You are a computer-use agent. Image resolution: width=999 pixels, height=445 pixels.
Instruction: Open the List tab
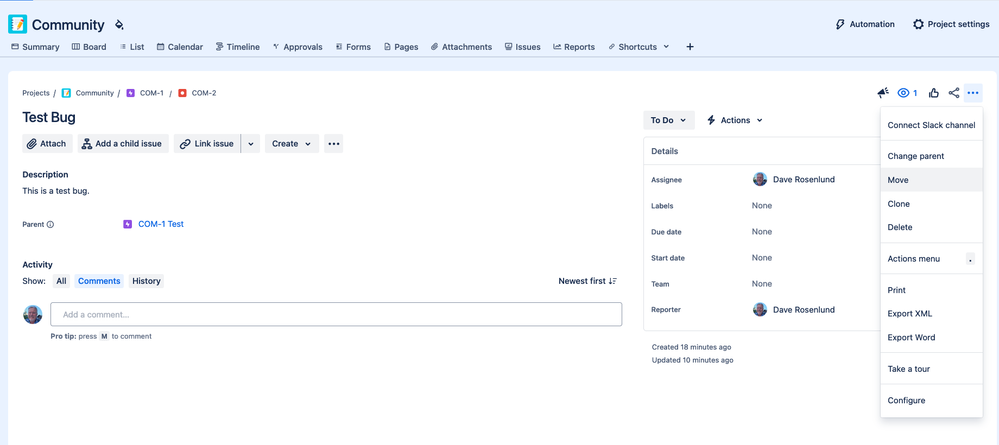click(x=132, y=47)
